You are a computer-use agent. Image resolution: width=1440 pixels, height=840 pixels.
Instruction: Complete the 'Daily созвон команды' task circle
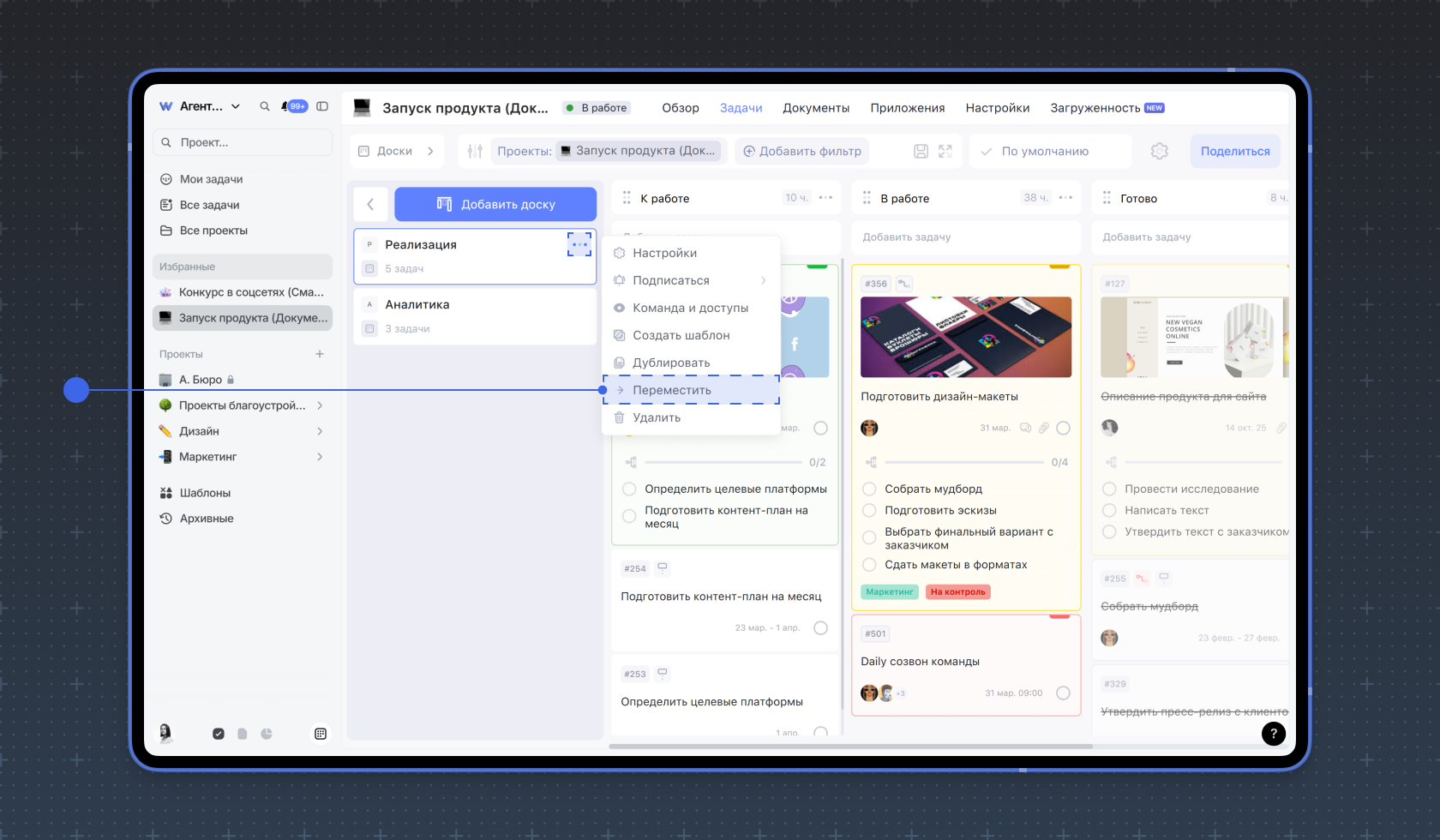point(1063,693)
